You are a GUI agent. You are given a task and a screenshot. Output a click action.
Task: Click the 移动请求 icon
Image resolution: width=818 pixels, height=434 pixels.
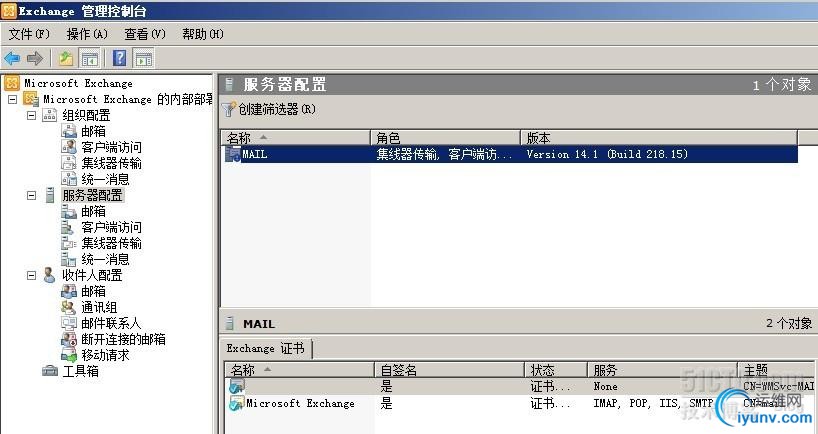pyautogui.click(x=69, y=355)
